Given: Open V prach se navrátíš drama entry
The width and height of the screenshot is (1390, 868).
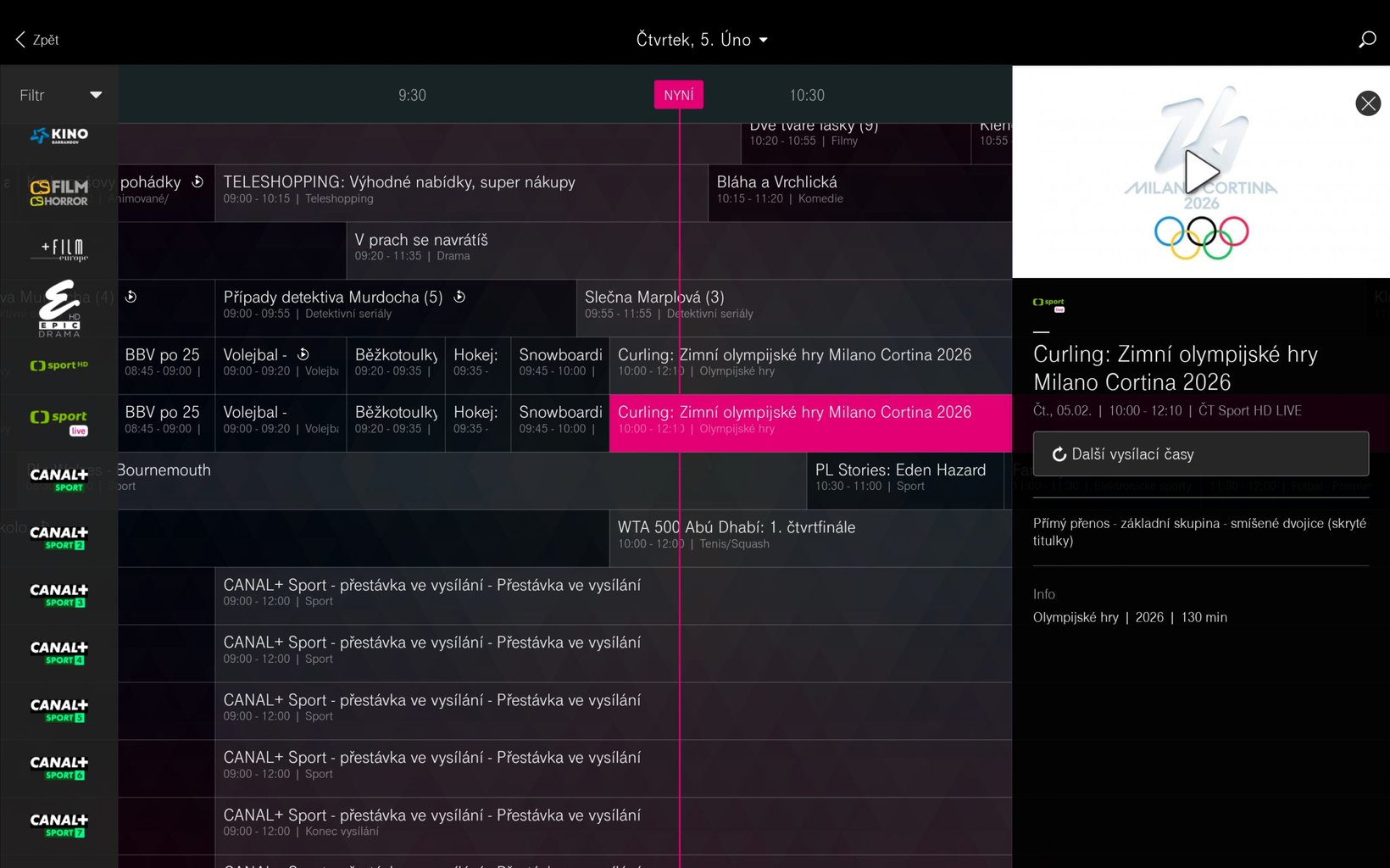Looking at the screenshot, I should pyautogui.click(x=421, y=247).
